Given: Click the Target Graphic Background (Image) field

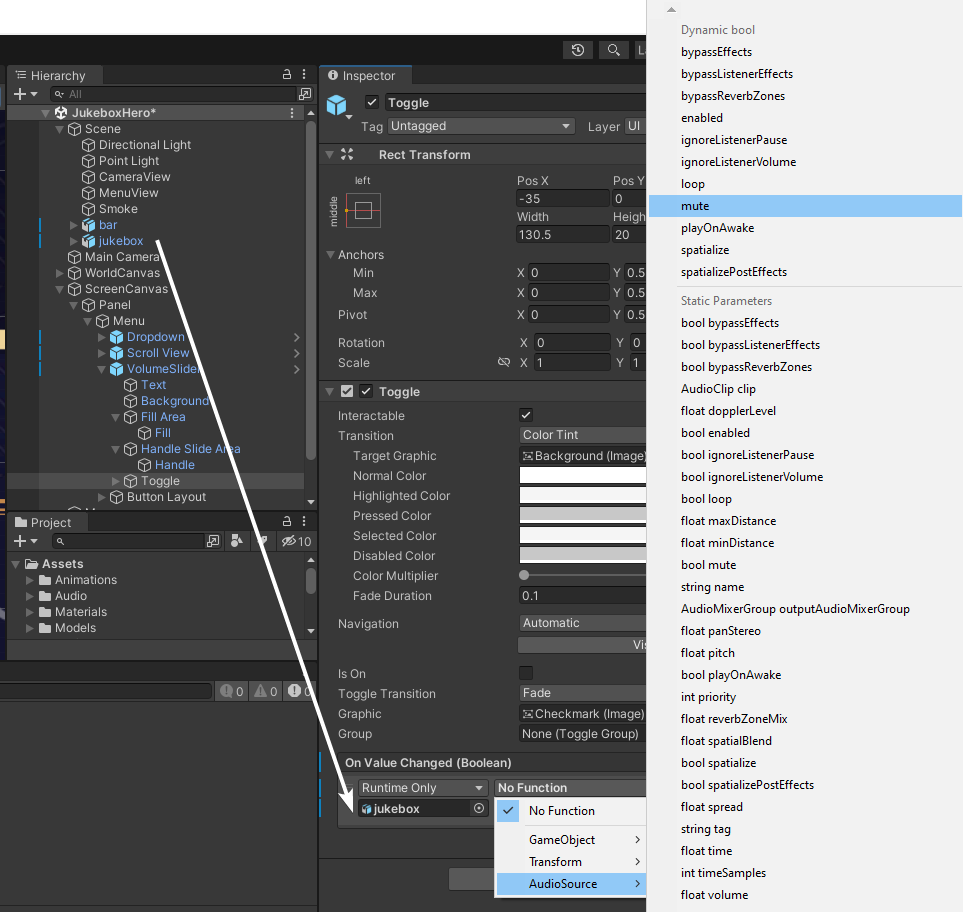Looking at the screenshot, I should click(582, 456).
